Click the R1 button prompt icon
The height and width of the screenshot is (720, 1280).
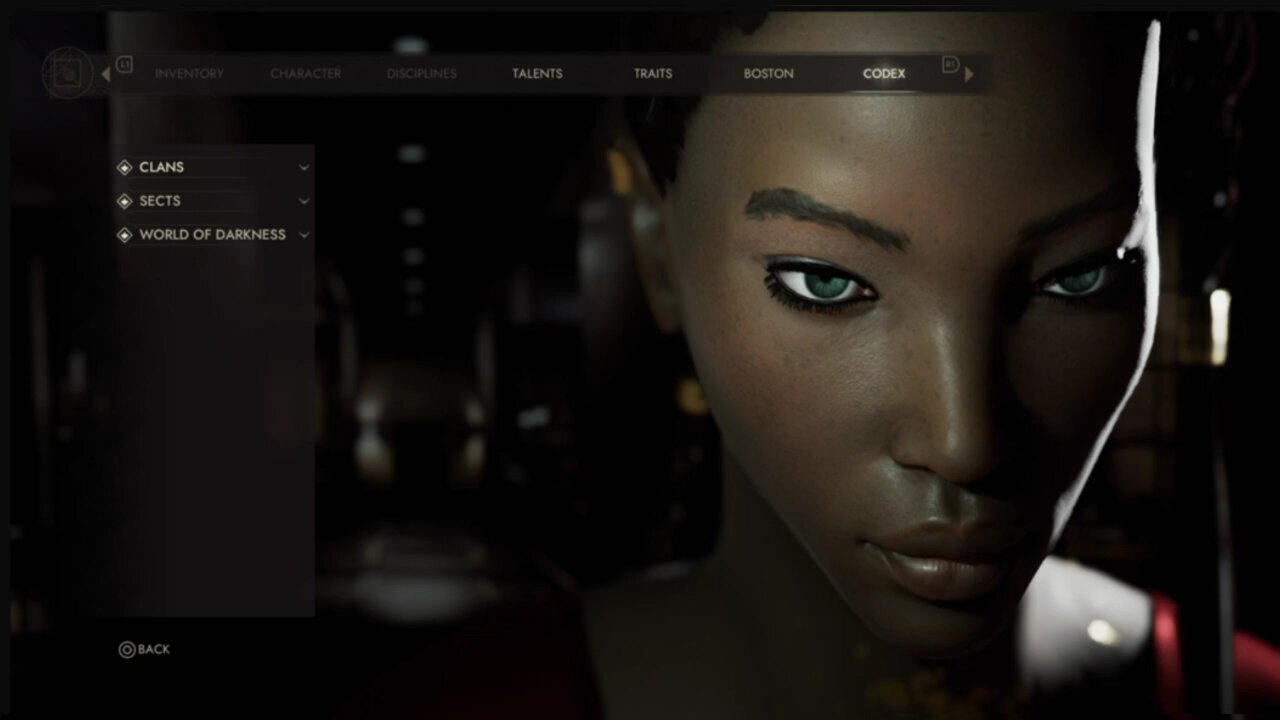[950, 65]
